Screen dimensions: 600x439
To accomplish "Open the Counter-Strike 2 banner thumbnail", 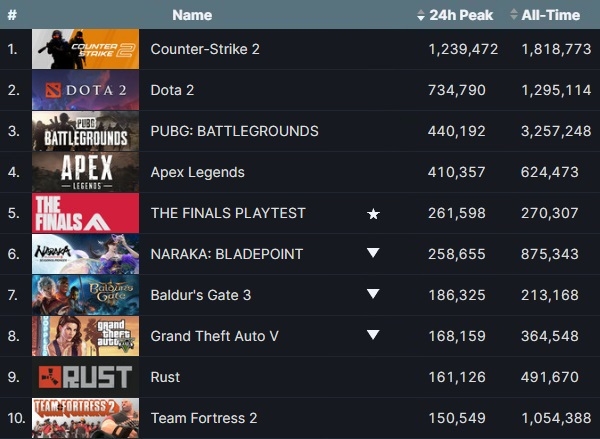I will 86,49.
